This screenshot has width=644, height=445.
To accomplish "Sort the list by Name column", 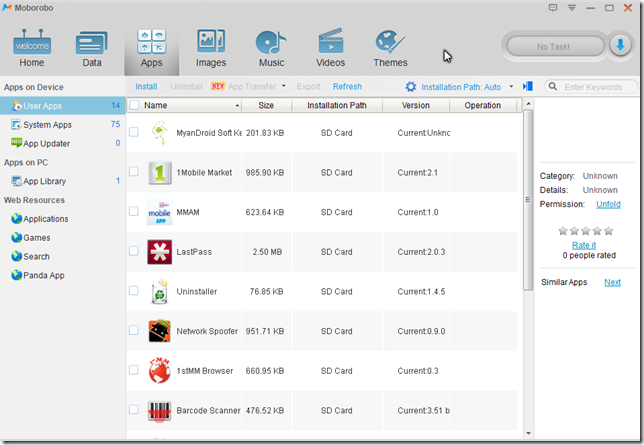I will coord(184,105).
